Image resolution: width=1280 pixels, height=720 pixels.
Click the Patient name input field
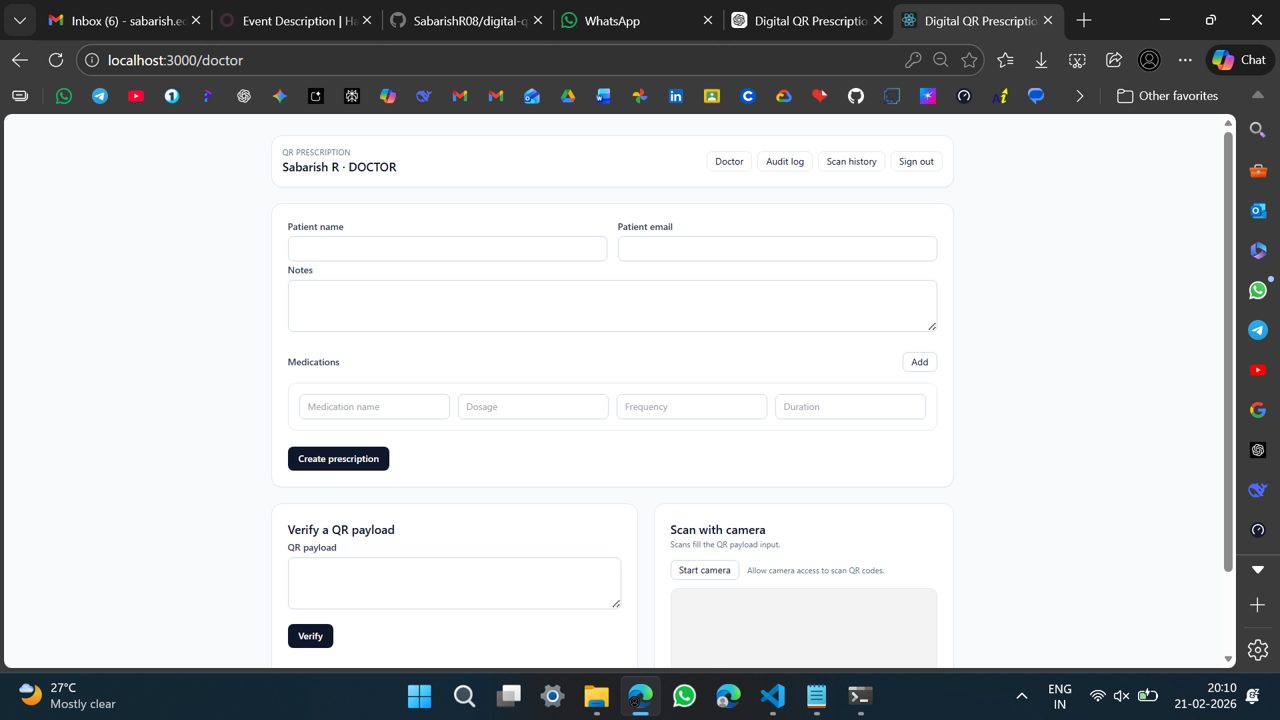point(447,249)
